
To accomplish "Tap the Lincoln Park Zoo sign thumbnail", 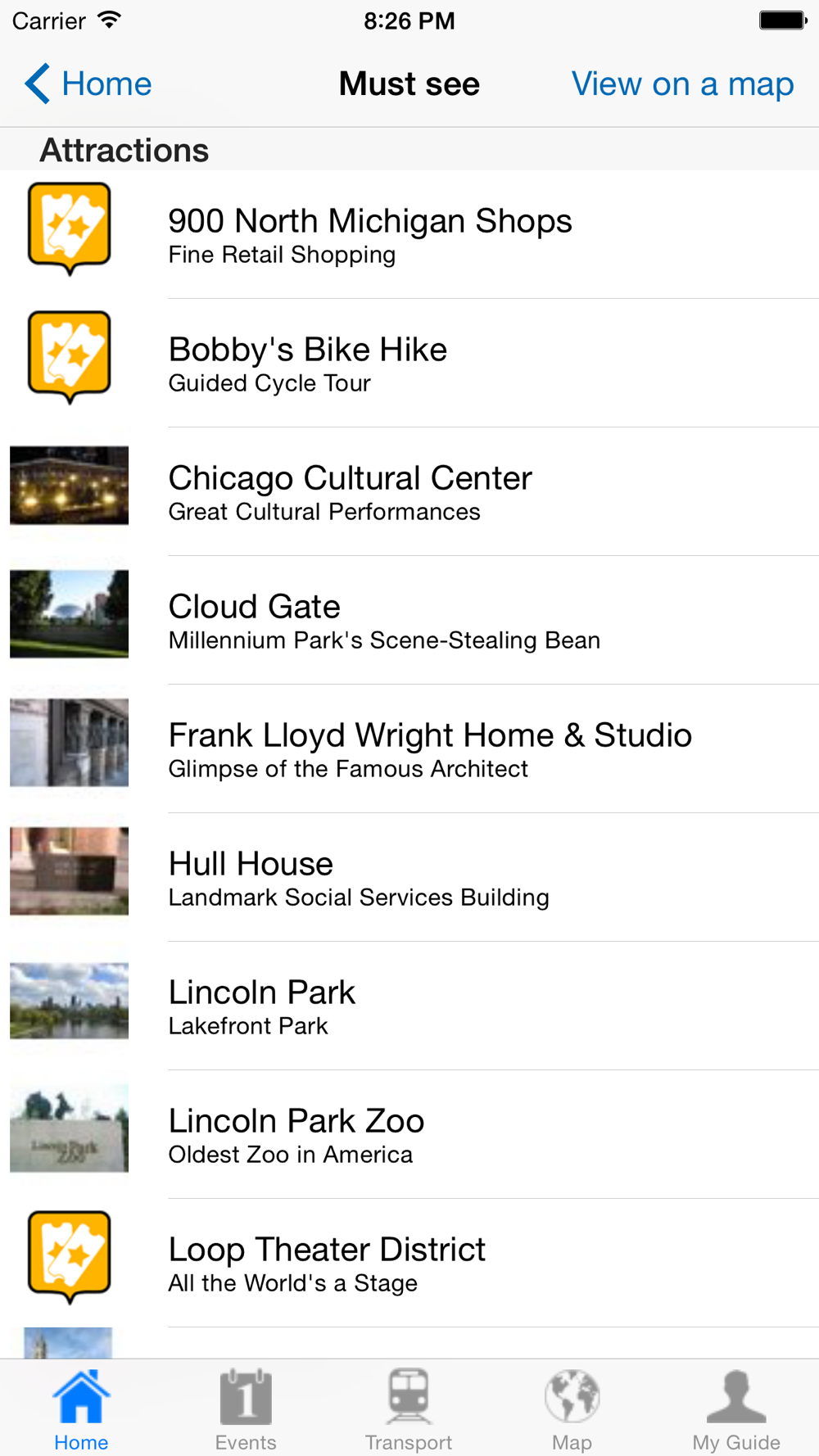I will 70,1128.
